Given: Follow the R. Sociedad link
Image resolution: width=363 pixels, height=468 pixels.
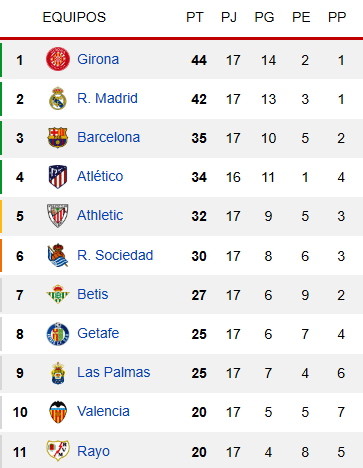Looking at the screenshot, I should coord(115,255).
